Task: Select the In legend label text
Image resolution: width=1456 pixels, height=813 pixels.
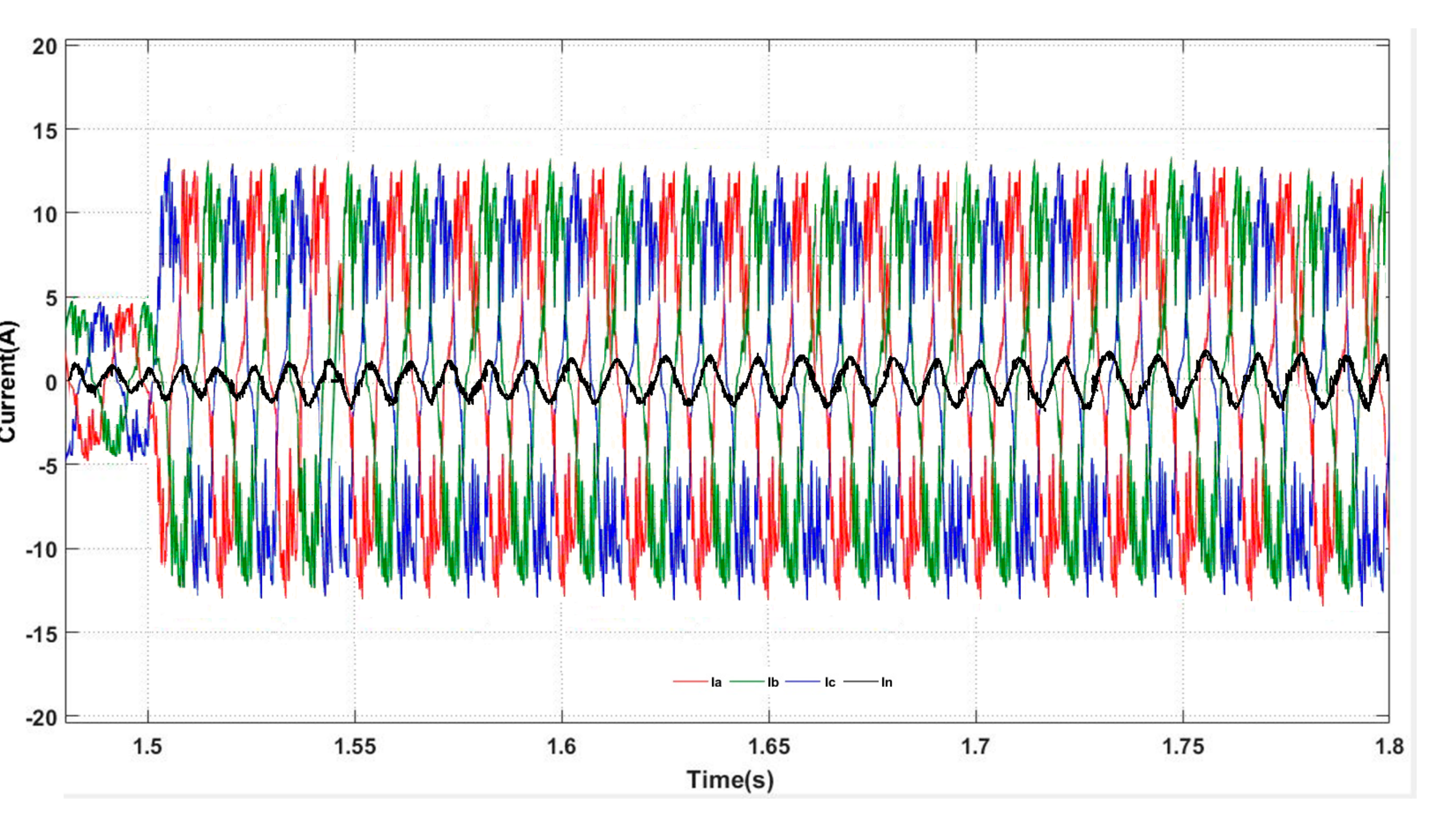Action: [x=886, y=682]
